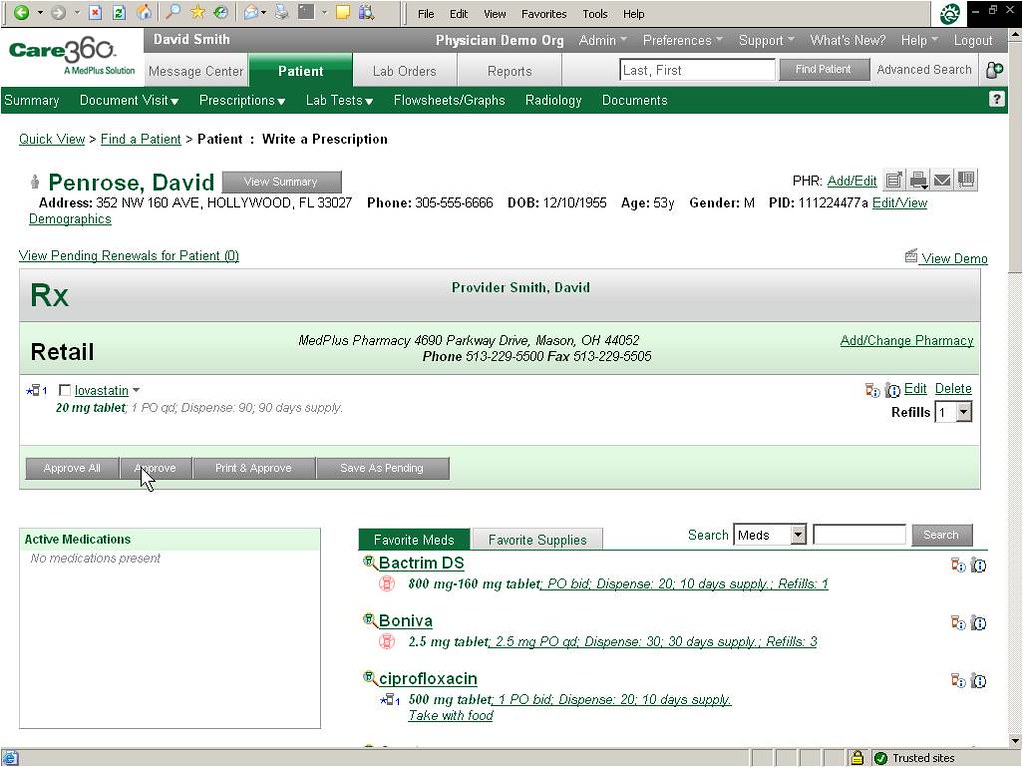1023x768 pixels.
Task: Open the Lab Tests dropdown menu
Action: (339, 100)
